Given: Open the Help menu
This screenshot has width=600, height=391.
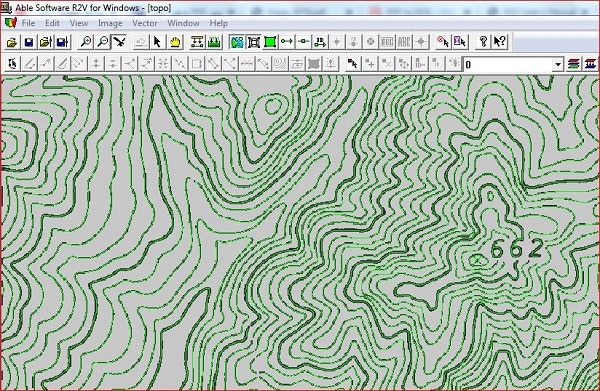Looking at the screenshot, I should pos(218,23).
